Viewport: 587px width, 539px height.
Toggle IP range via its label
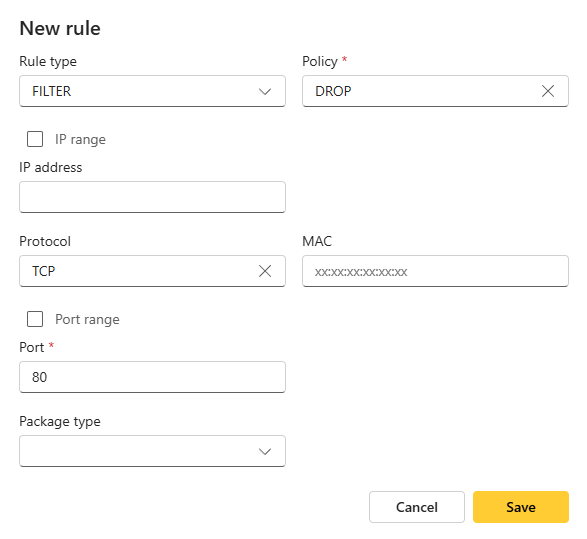80,139
